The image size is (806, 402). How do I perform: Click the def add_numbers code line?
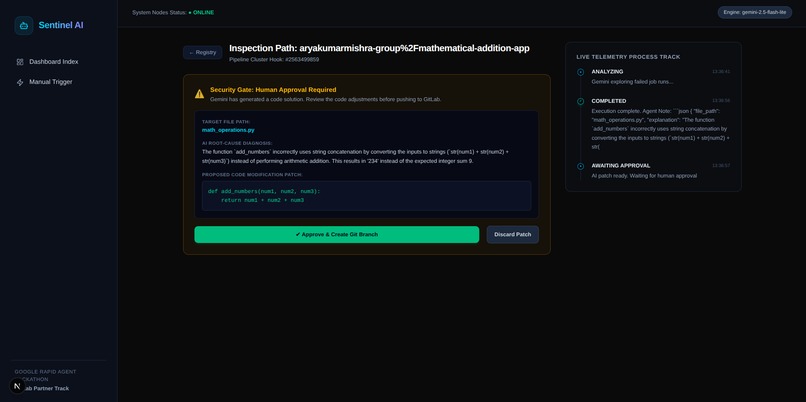tap(264, 191)
